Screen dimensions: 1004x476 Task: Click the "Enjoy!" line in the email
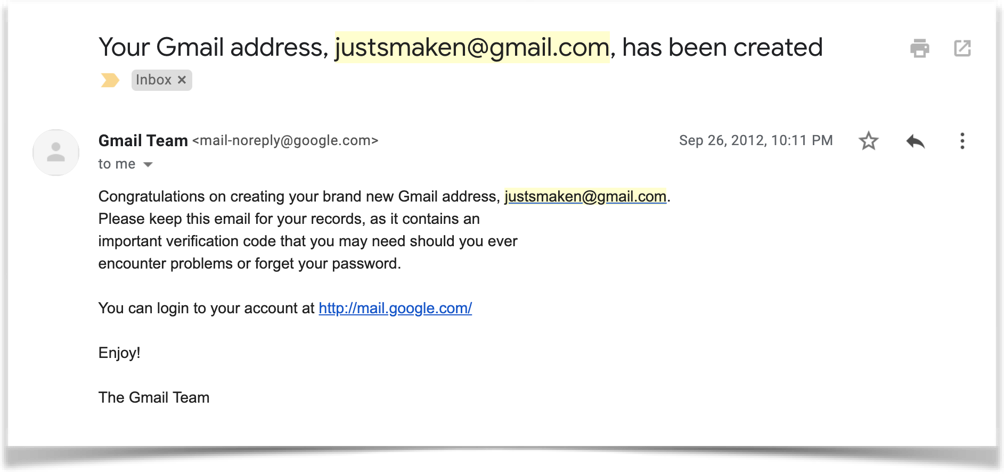click(119, 353)
